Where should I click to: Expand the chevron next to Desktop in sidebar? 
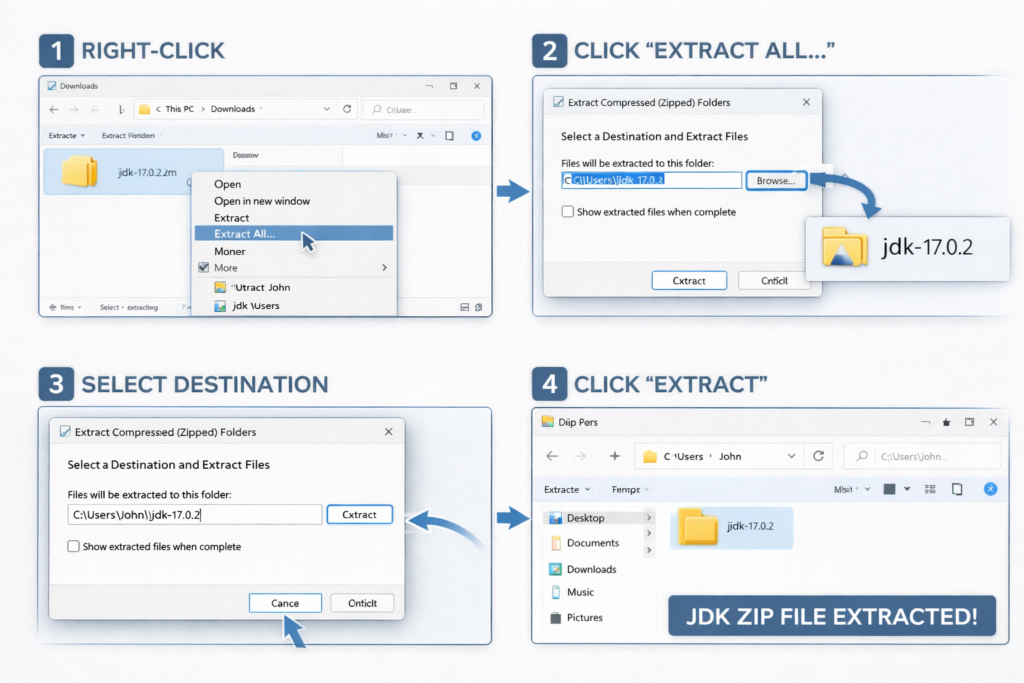pos(649,518)
